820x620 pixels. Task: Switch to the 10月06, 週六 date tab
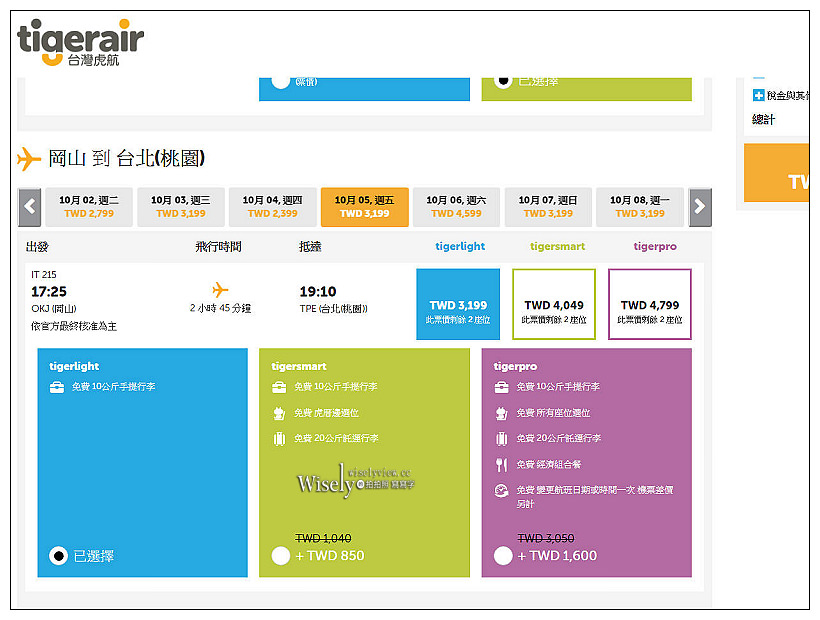tap(456, 206)
